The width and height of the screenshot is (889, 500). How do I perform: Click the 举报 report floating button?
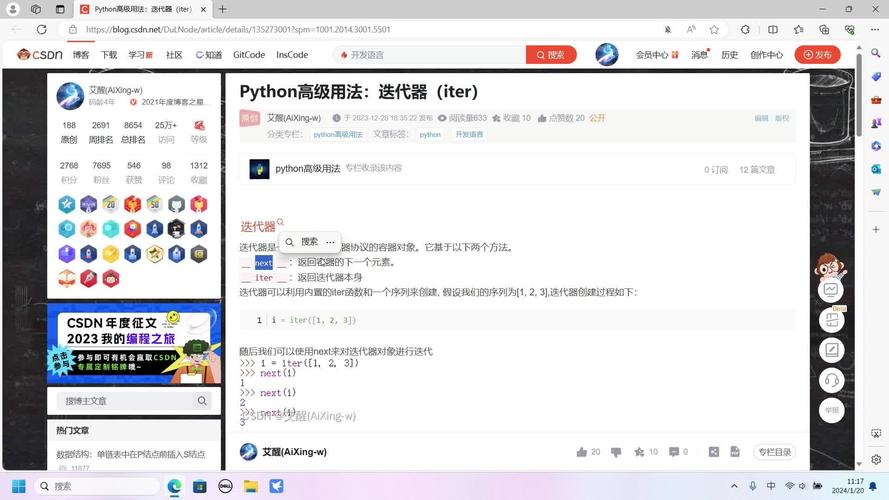tap(832, 410)
